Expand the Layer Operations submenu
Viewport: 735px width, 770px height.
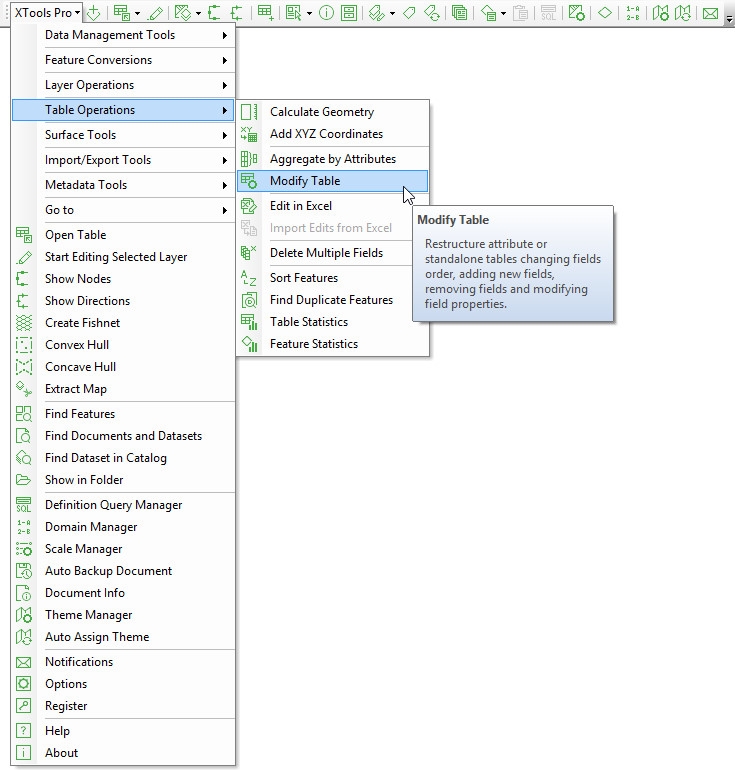(124, 85)
